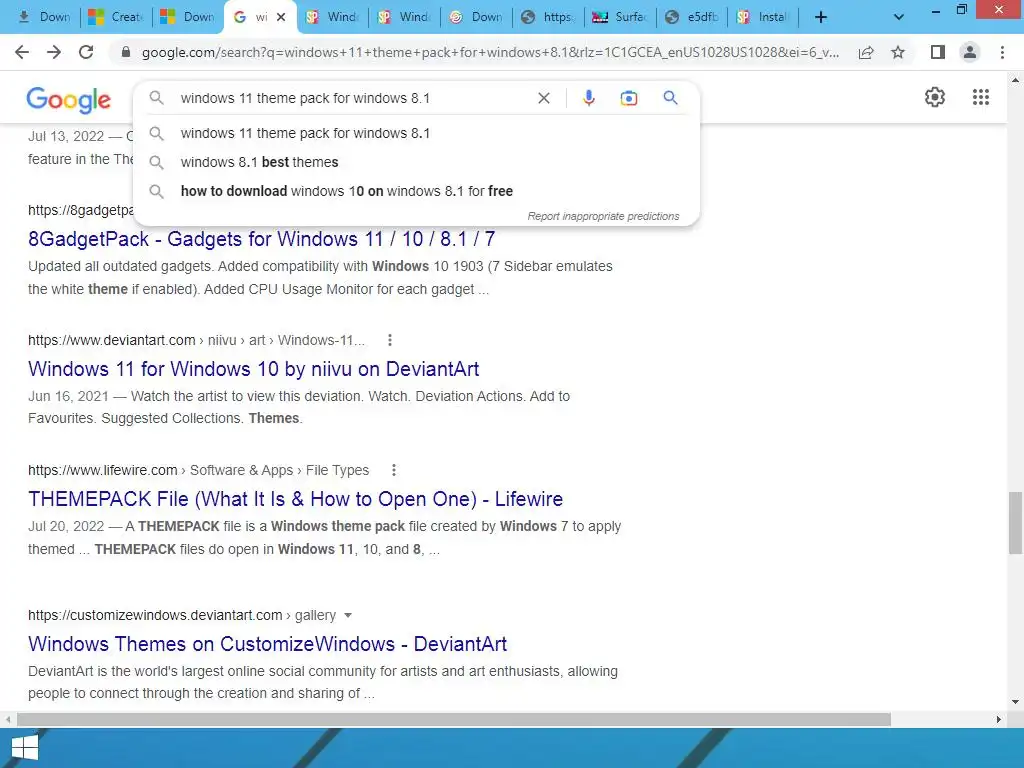
Task: Open Windows Themes on CustomizeWindows result
Action: click(x=267, y=644)
